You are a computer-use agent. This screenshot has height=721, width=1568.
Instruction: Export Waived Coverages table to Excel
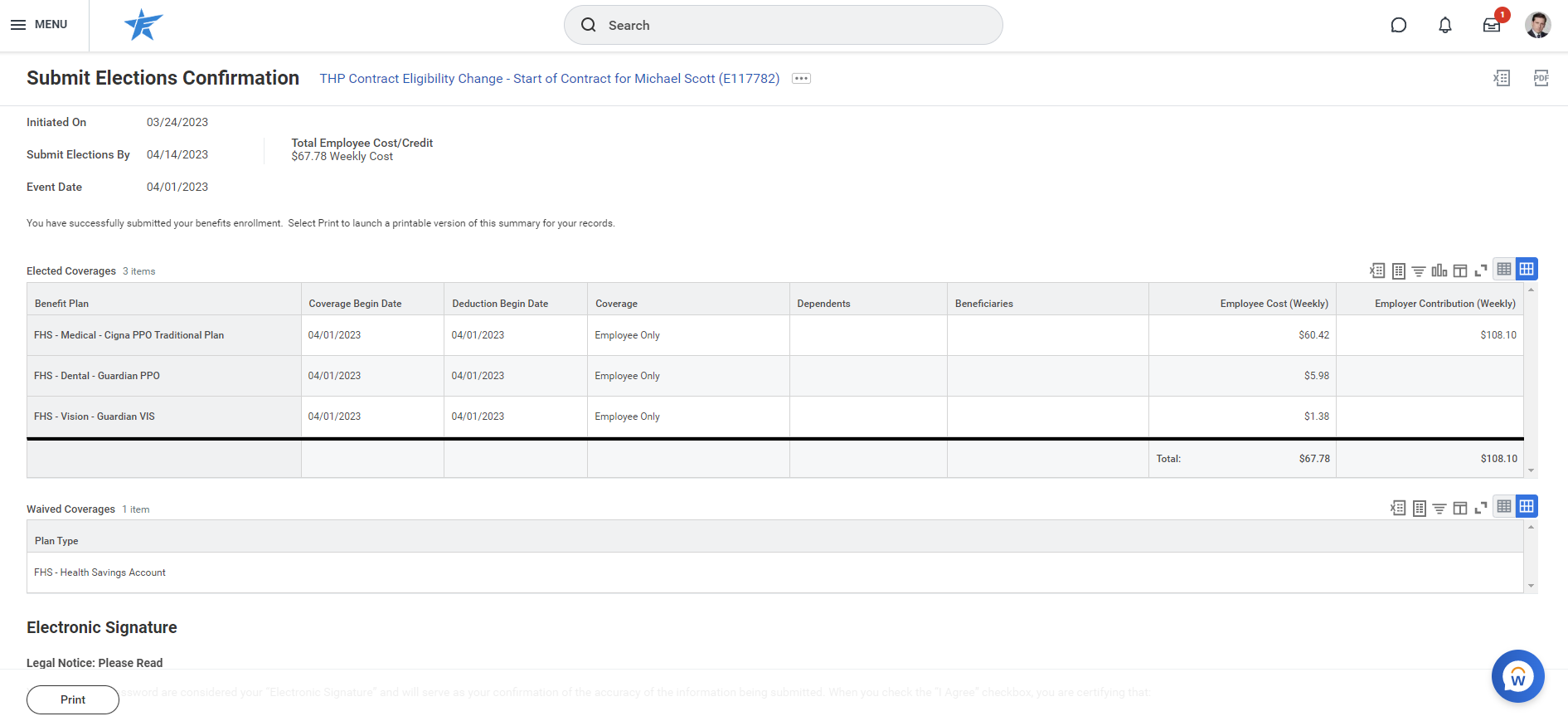tap(1398, 508)
